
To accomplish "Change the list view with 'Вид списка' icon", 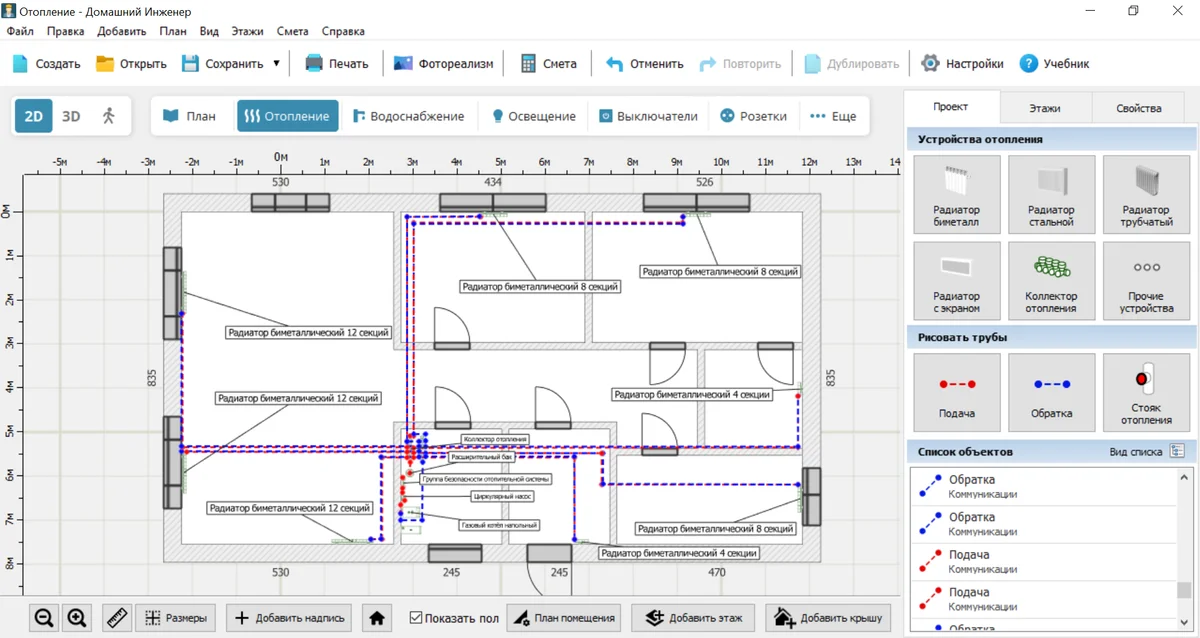I will pos(1177,452).
